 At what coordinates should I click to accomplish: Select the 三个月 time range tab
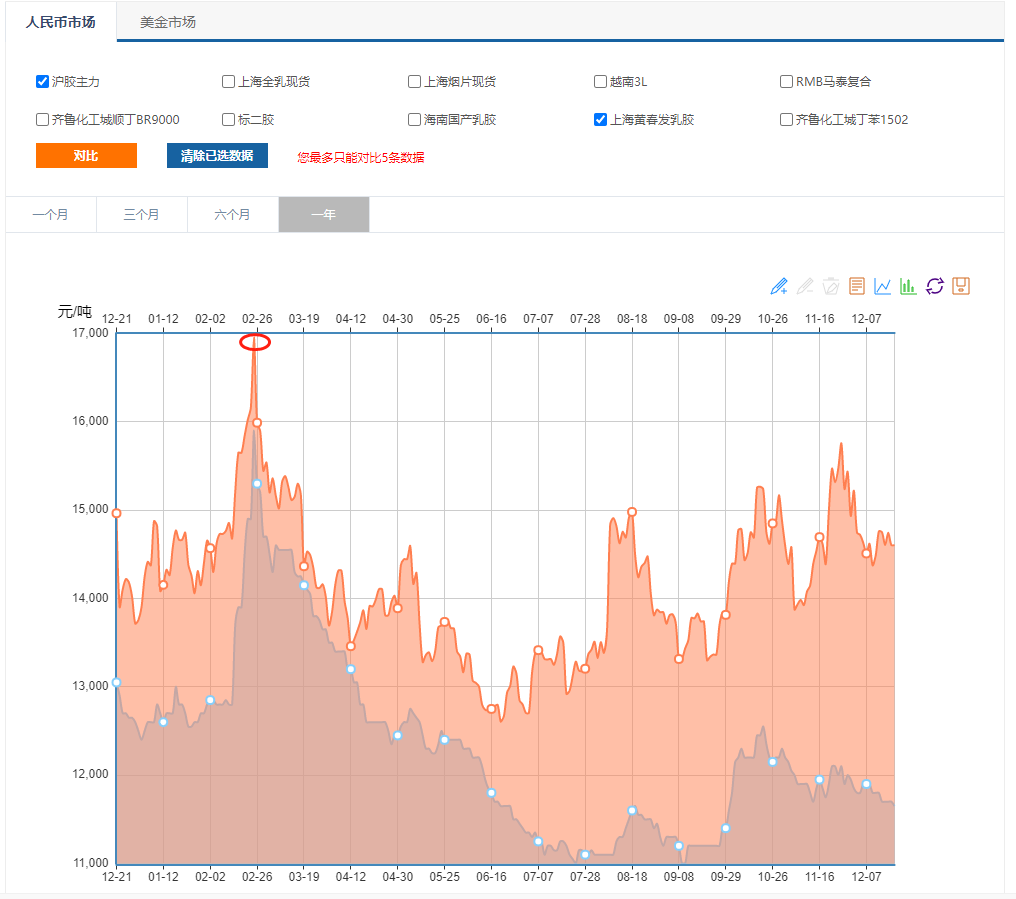141,215
